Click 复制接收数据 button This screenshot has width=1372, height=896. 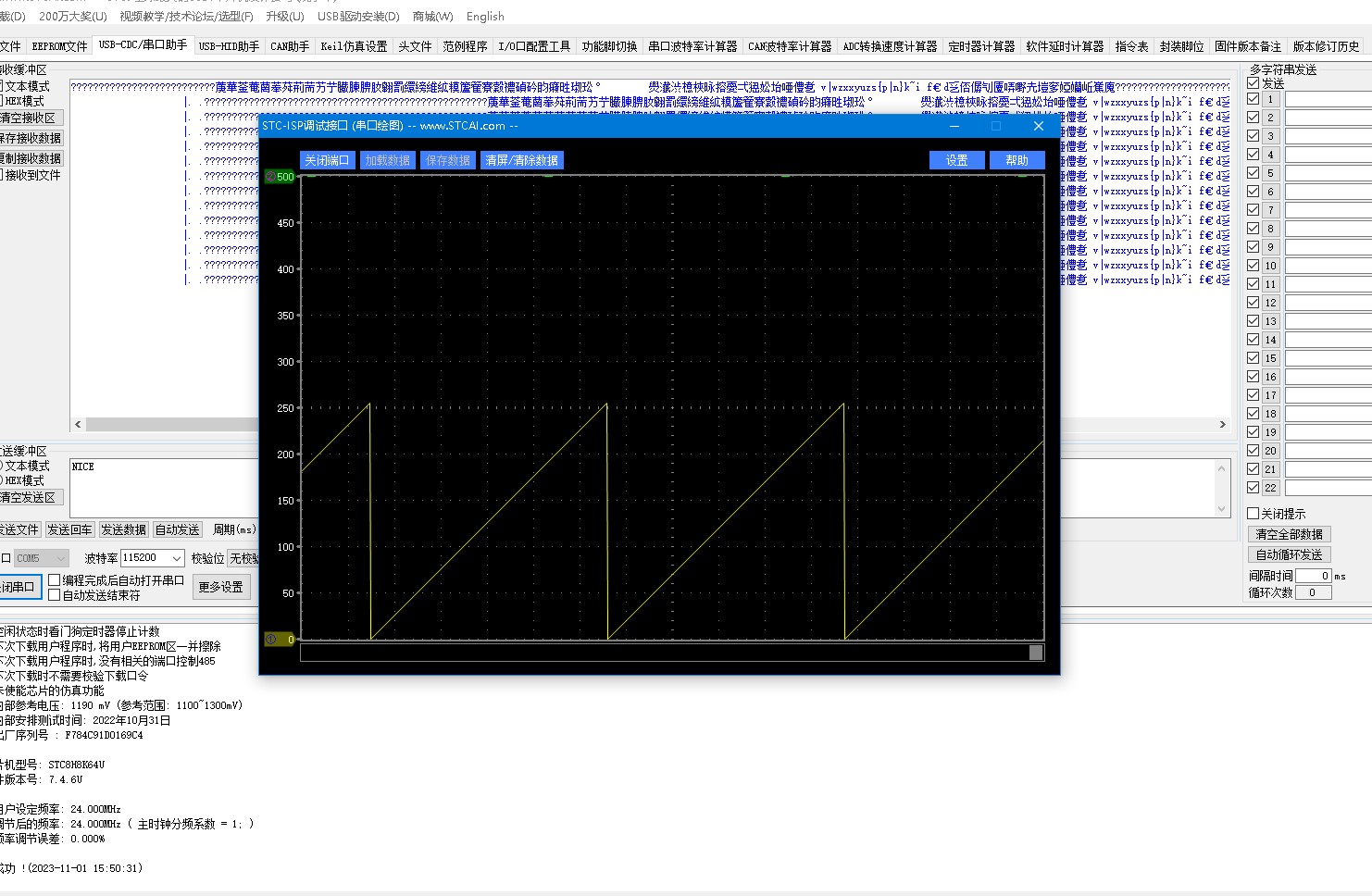click(x=30, y=158)
